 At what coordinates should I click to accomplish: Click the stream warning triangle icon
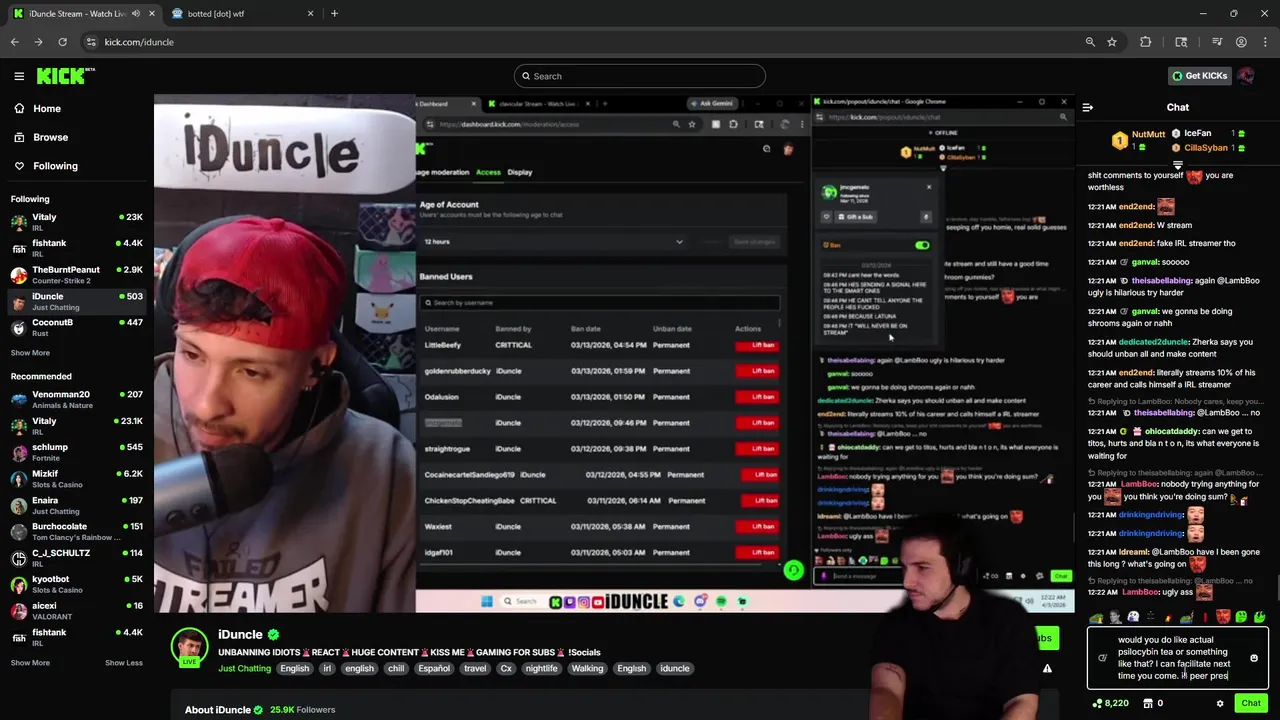(1047, 669)
